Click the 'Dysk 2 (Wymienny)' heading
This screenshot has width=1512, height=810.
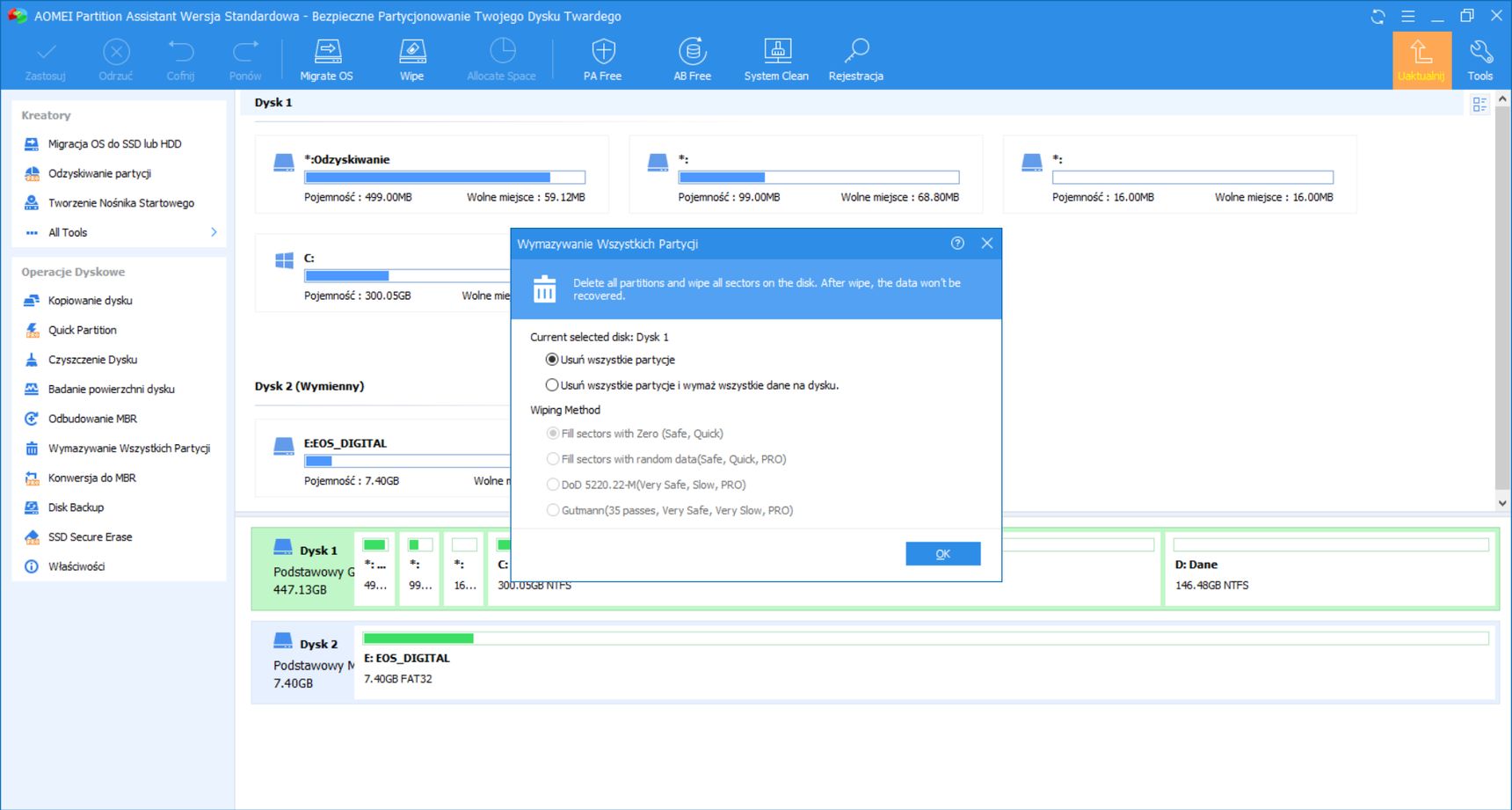[309, 386]
